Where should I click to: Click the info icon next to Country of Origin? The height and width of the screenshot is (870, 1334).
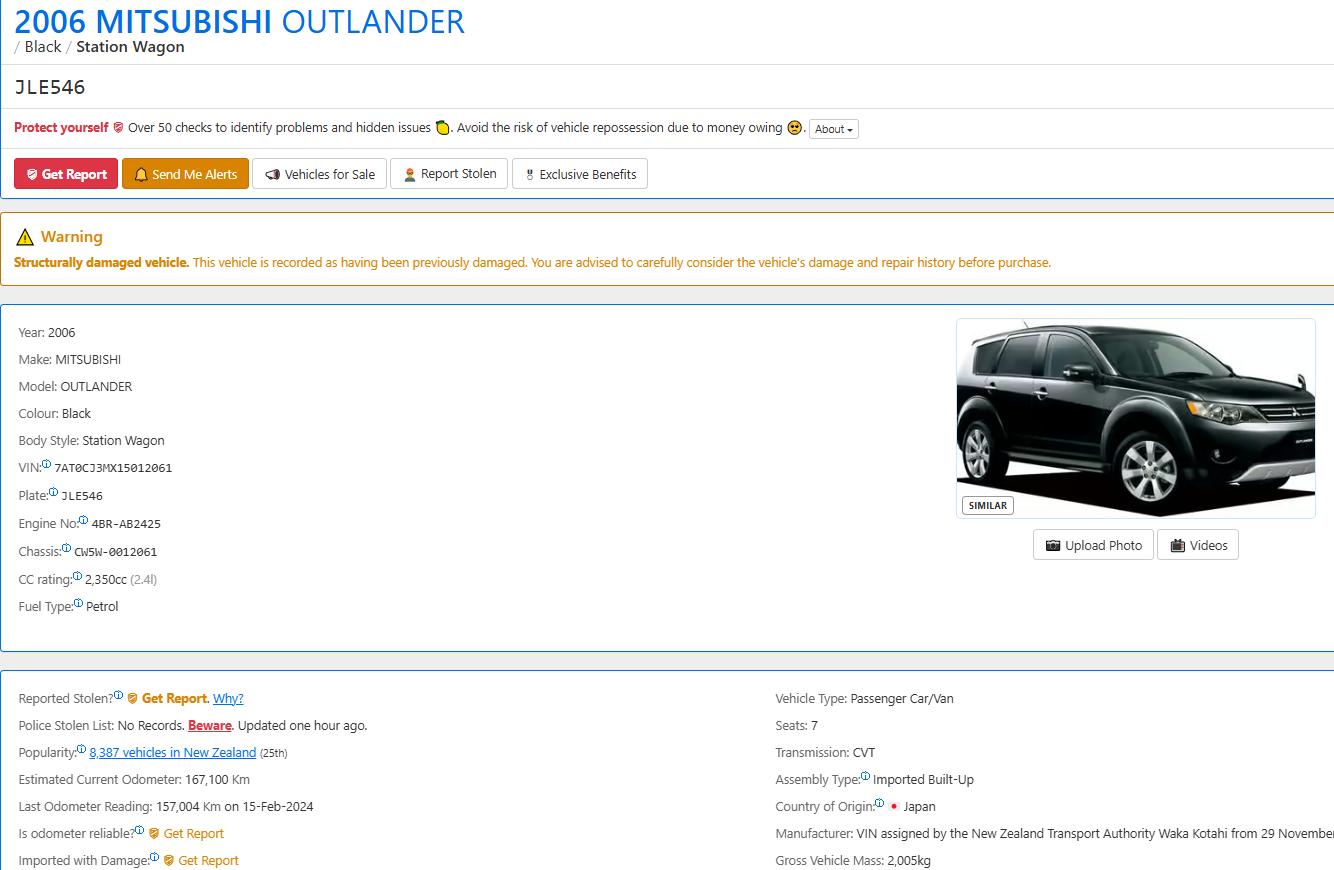[879, 803]
